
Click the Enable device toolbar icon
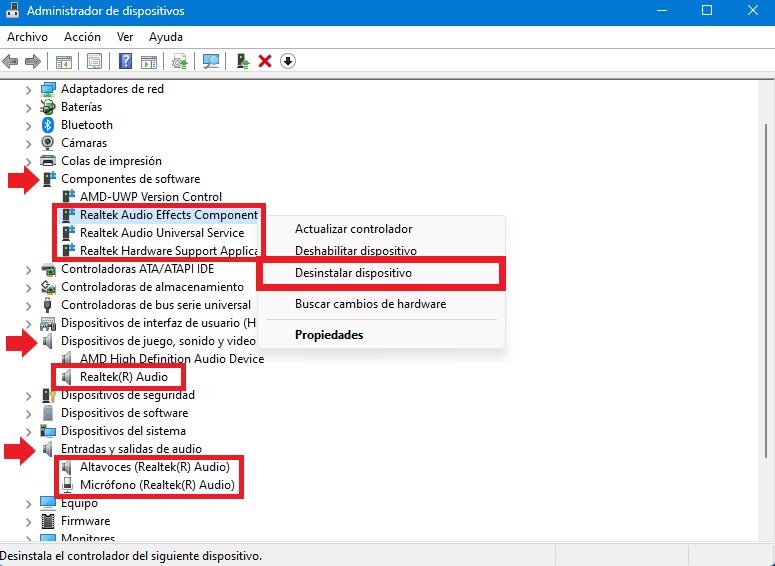pos(243,62)
